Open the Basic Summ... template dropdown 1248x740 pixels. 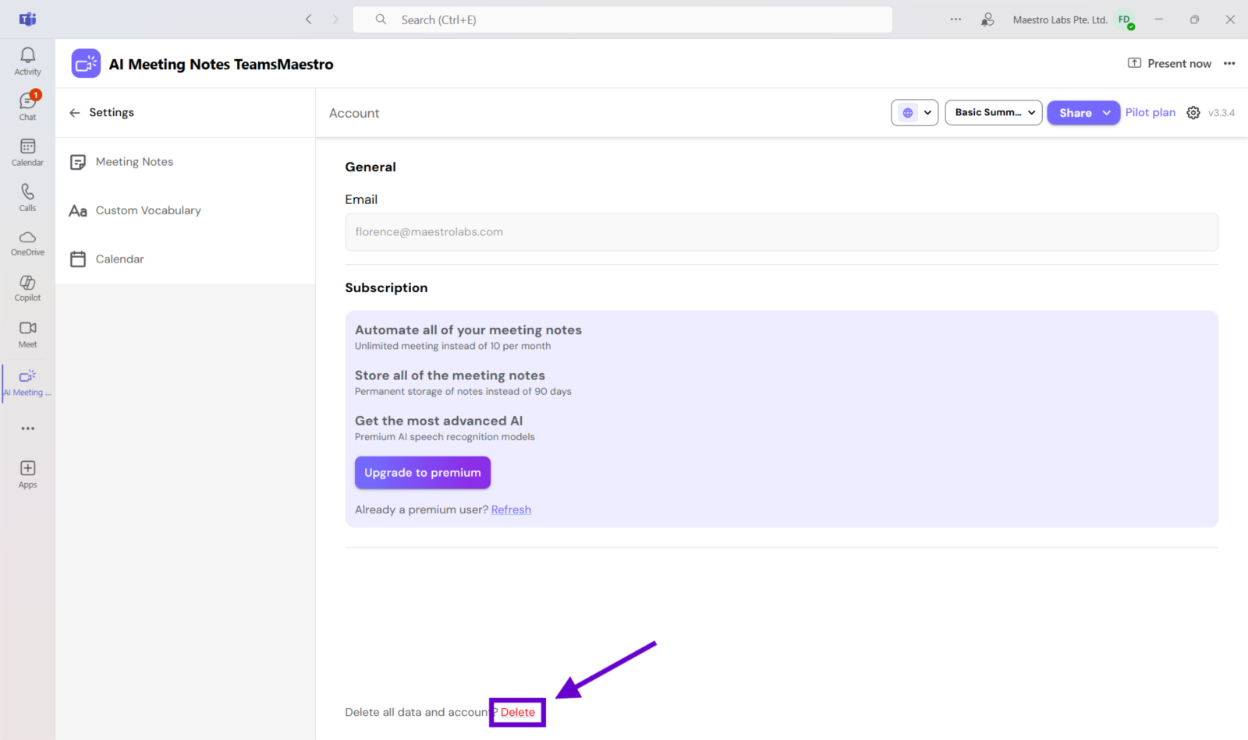(993, 113)
